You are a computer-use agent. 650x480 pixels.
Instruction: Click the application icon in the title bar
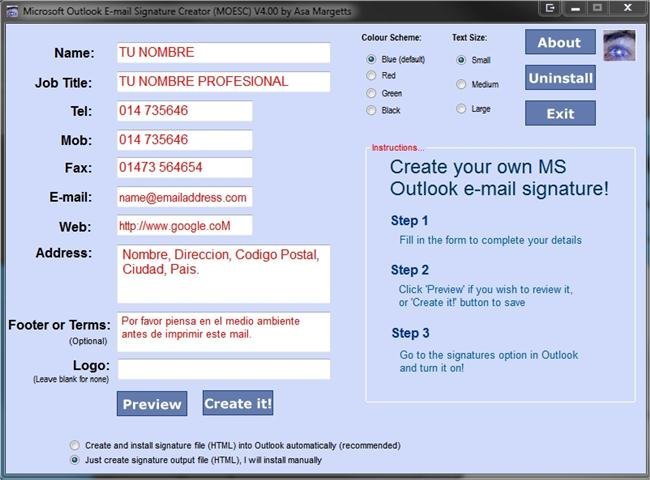tap(13, 9)
